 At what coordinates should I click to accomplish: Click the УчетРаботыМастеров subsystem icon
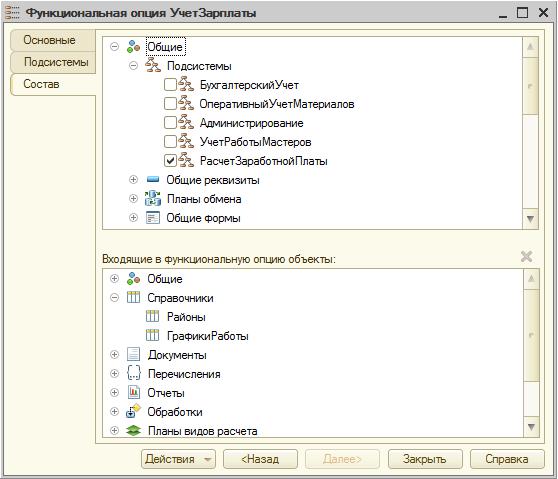186,142
